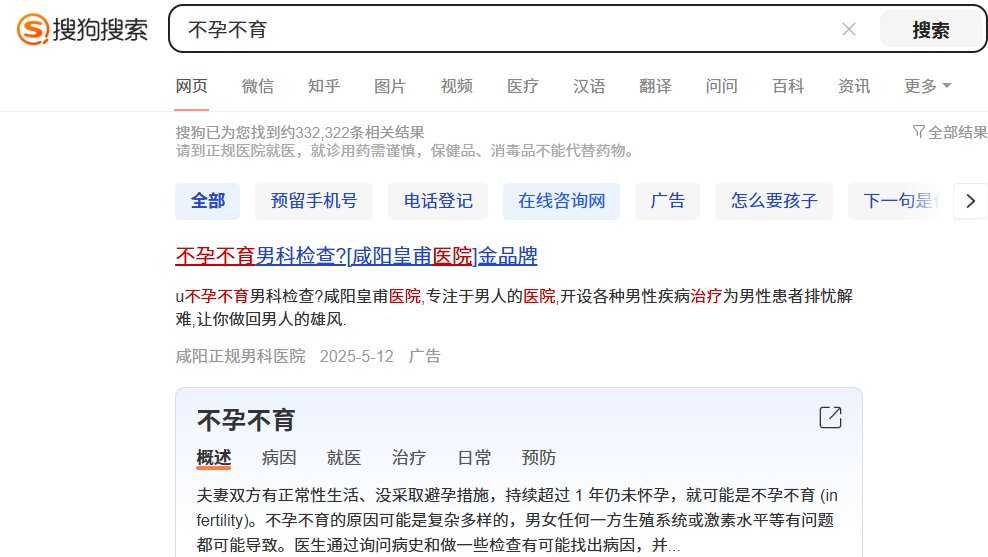The image size is (988, 557).
Task: Open medical card via external link icon
Action: pyautogui.click(x=830, y=417)
